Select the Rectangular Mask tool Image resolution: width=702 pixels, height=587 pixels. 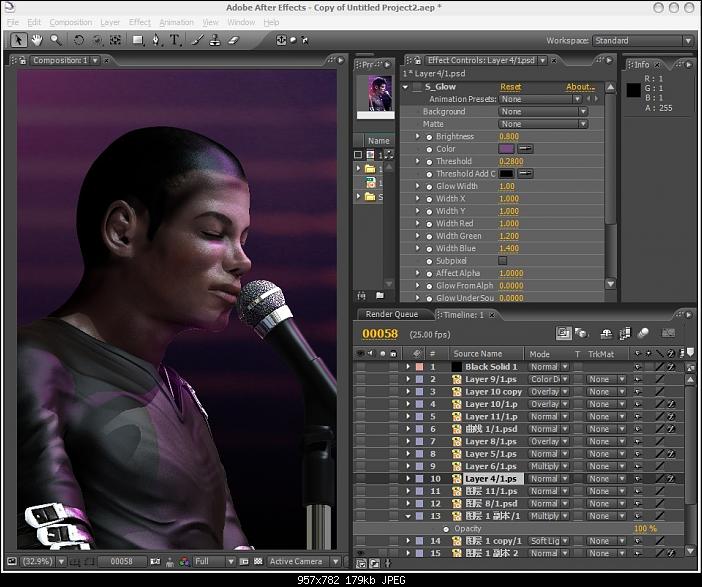138,40
